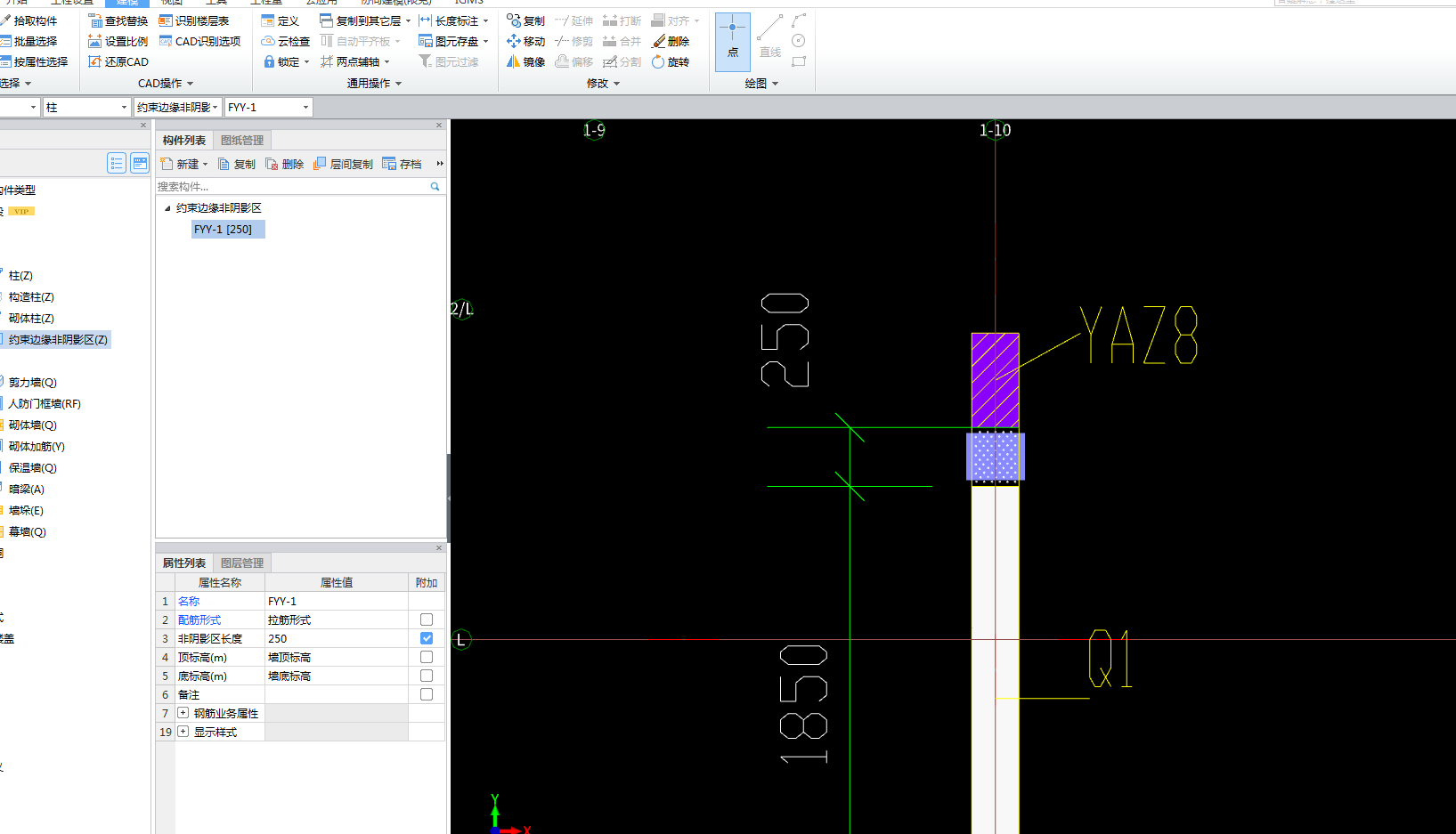Select the 镜像 mirror tool
This screenshot has width=1456, height=834.
pyautogui.click(x=525, y=61)
